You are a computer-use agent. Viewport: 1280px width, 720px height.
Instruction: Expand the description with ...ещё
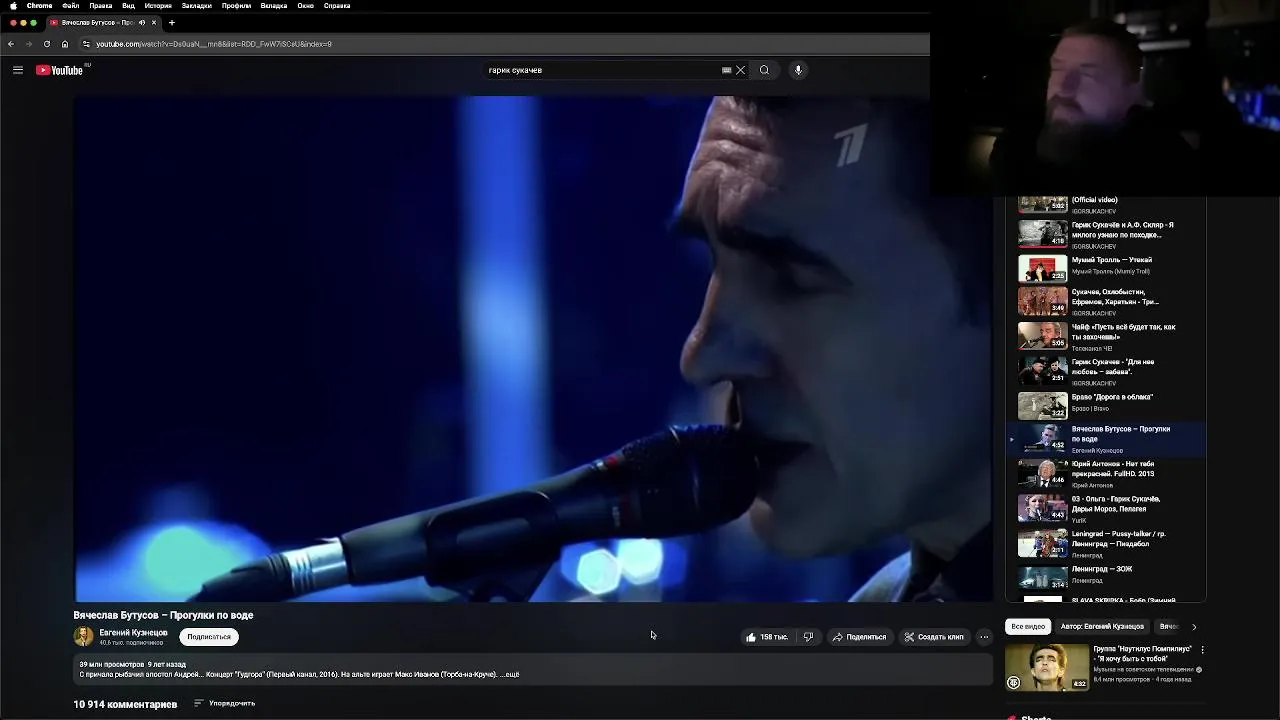[x=509, y=675]
